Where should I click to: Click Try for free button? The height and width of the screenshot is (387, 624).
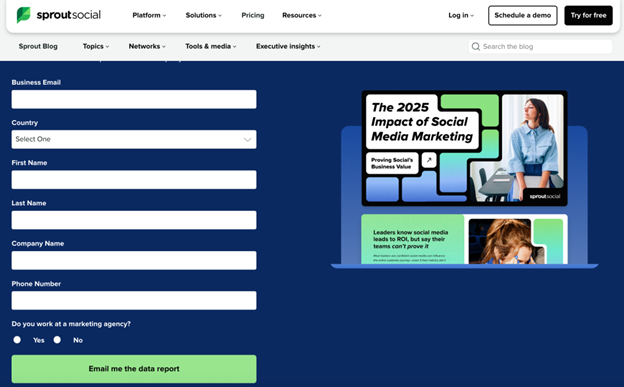(x=588, y=15)
